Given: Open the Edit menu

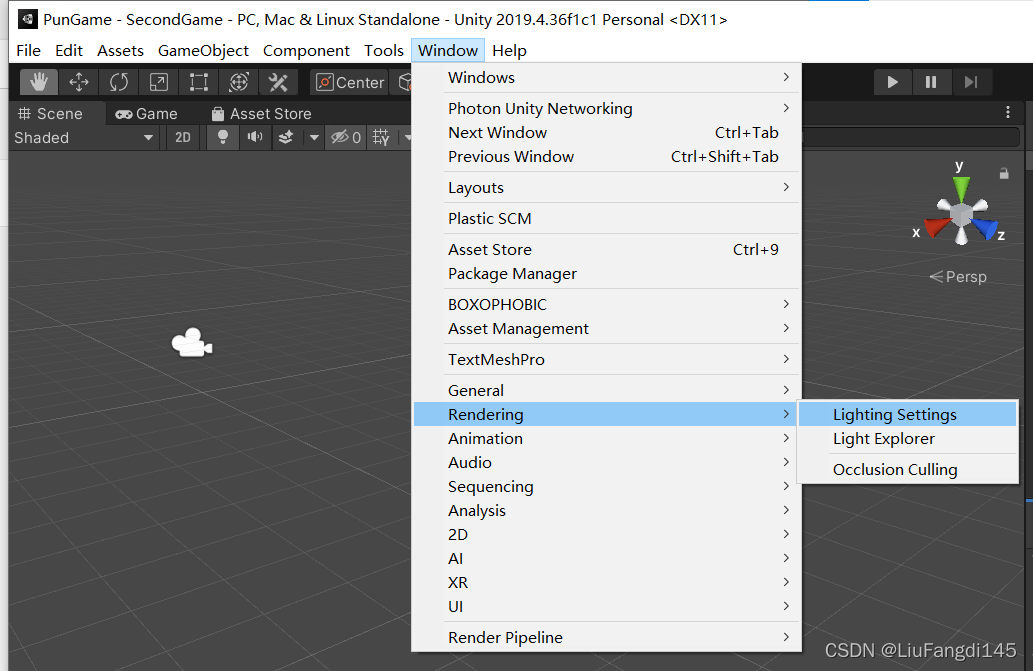Looking at the screenshot, I should pos(69,51).
